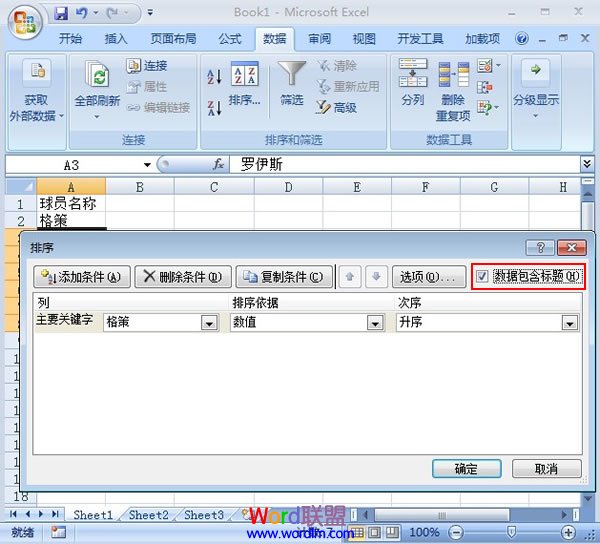Sort column ascending A to Z
Screen dimensions: 600x544
pos(215,77)
